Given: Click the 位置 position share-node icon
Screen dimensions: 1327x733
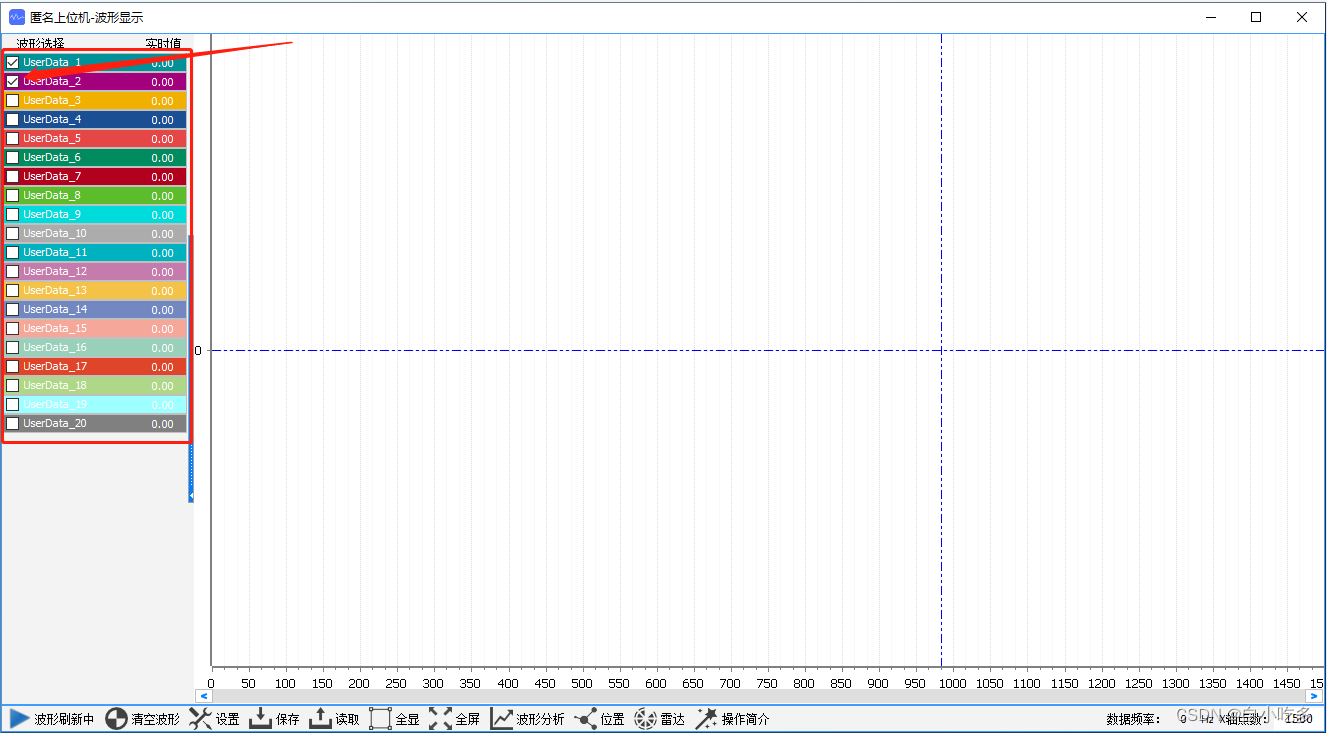Looking at the screenshot, I should click(586, 718).
